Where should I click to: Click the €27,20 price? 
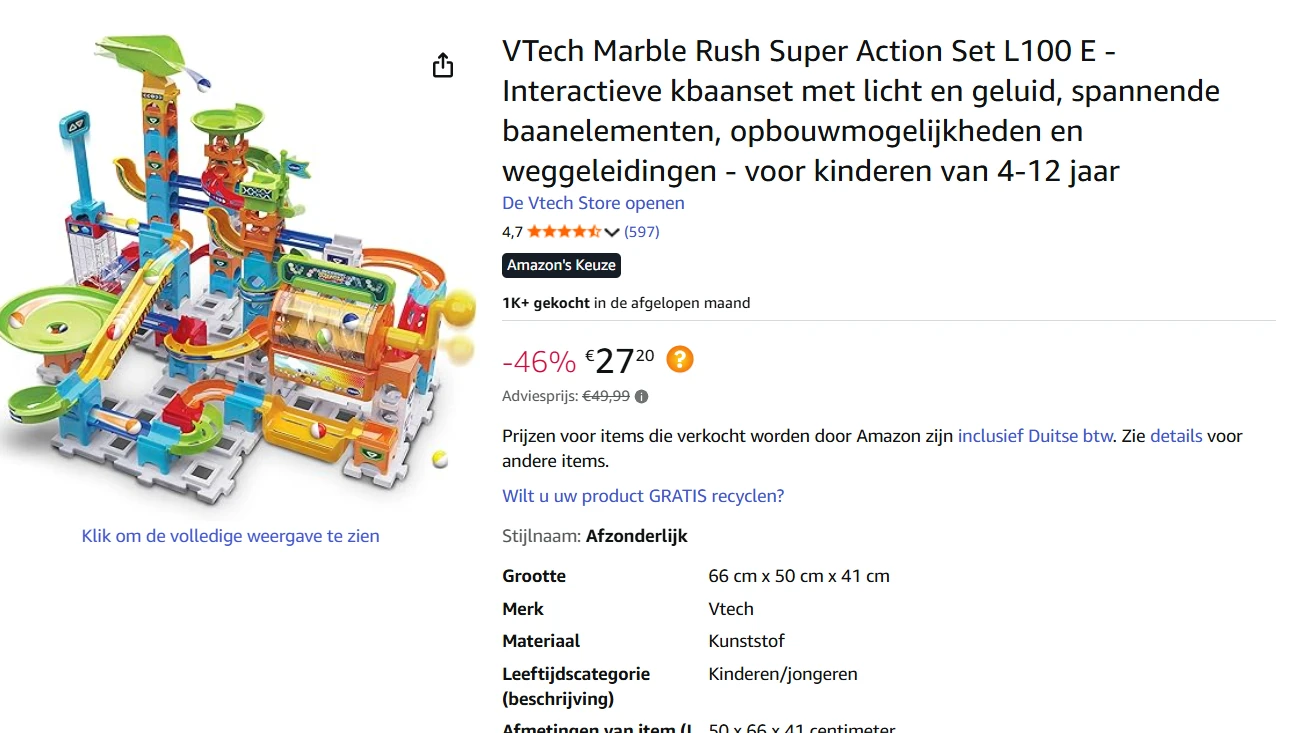click(x=620, y=360)
